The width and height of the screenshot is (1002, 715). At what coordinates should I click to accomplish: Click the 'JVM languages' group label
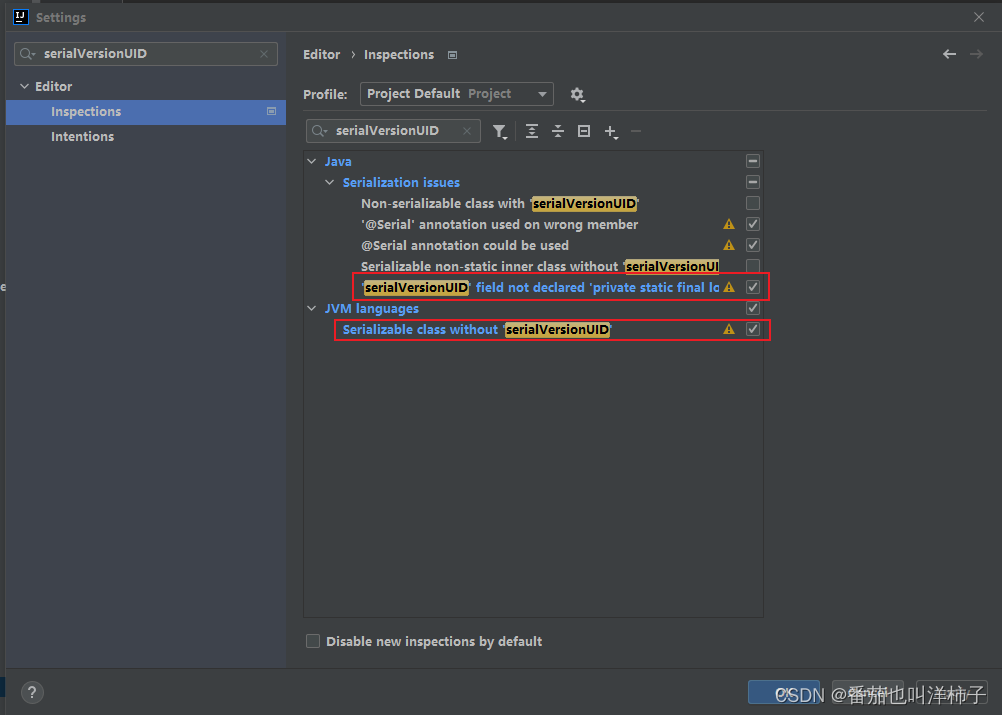pos(371,309)
